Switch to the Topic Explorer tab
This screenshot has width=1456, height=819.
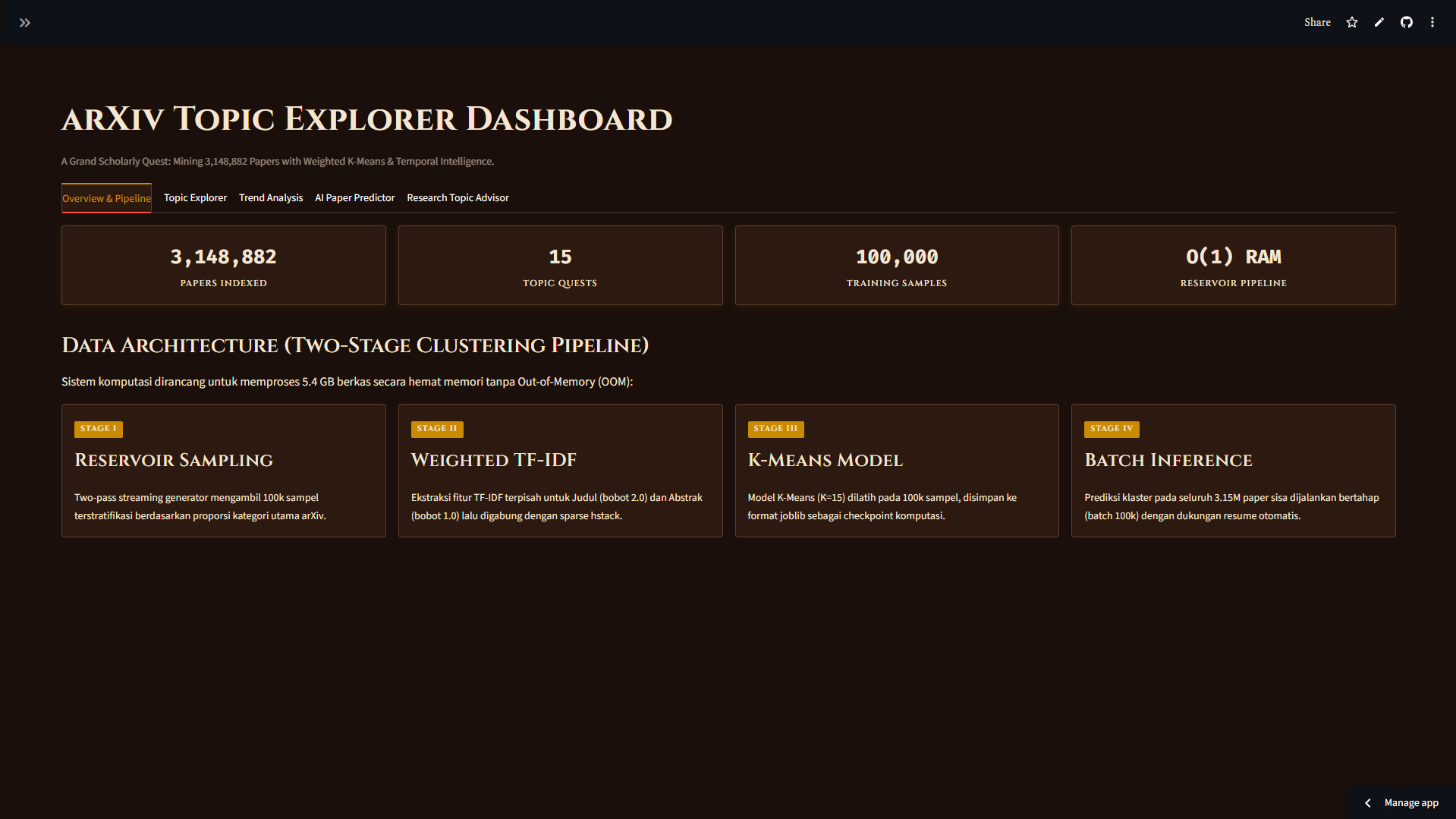click(x=195, y=198)
